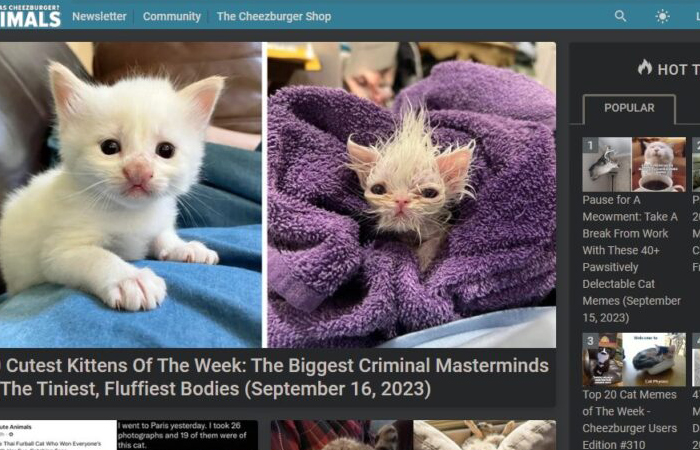The height and width of the screenshot is (450, 700).
Task: Click the white kitten on blue blanket photo
Action: (x=131, y=195)
